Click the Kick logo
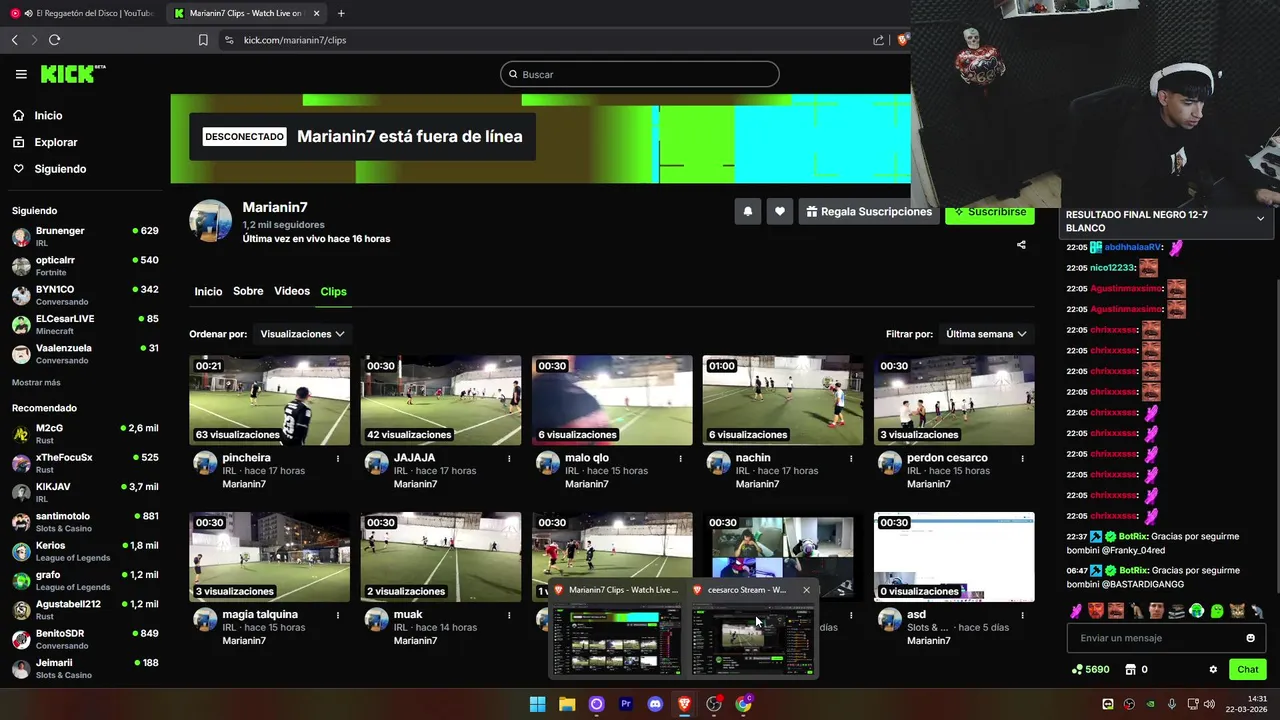1280x720 pixels. click(72, 74)
